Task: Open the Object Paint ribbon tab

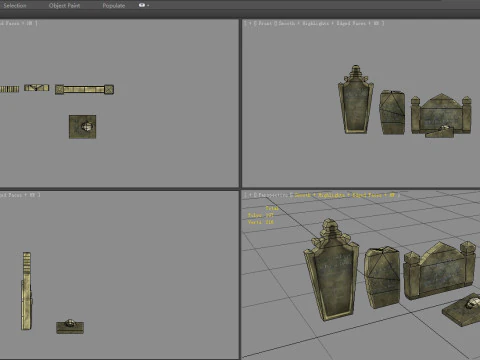Action: coord(64,5)
